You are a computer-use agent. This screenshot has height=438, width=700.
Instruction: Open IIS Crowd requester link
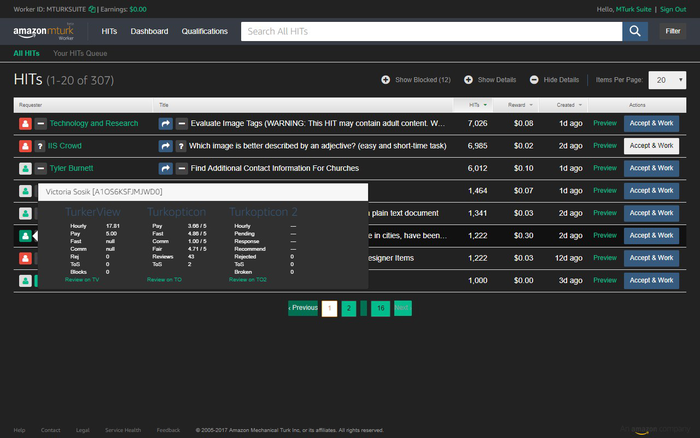click(65, 146)
